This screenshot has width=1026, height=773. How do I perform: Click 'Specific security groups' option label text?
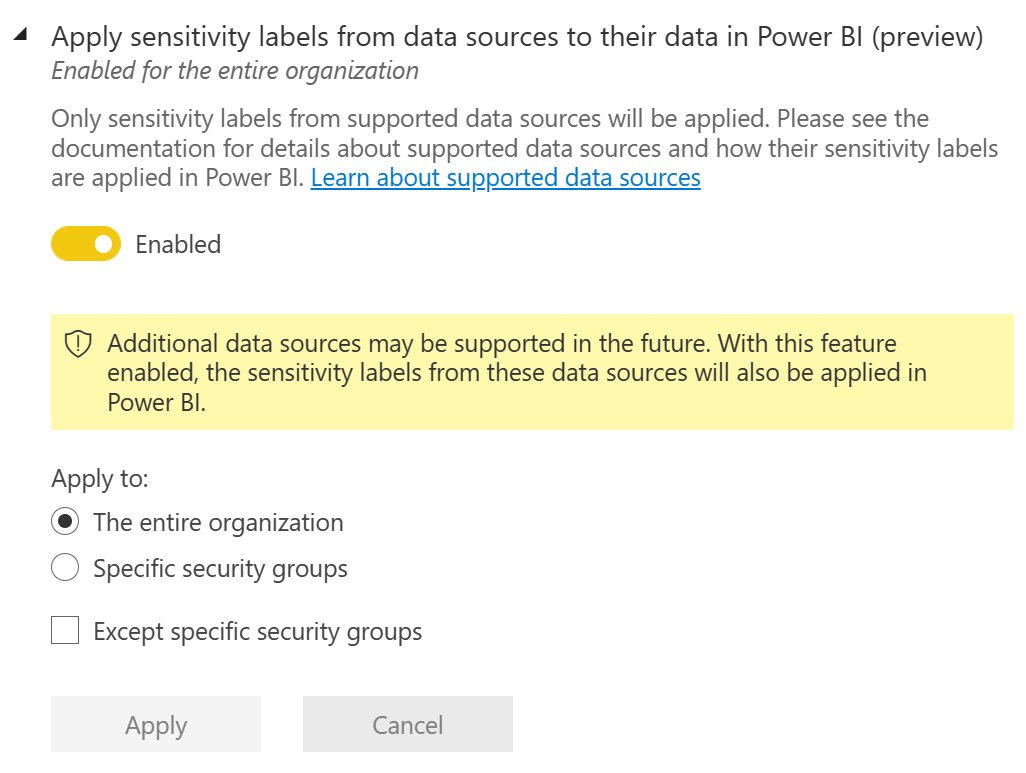click(x=220, y=569)
